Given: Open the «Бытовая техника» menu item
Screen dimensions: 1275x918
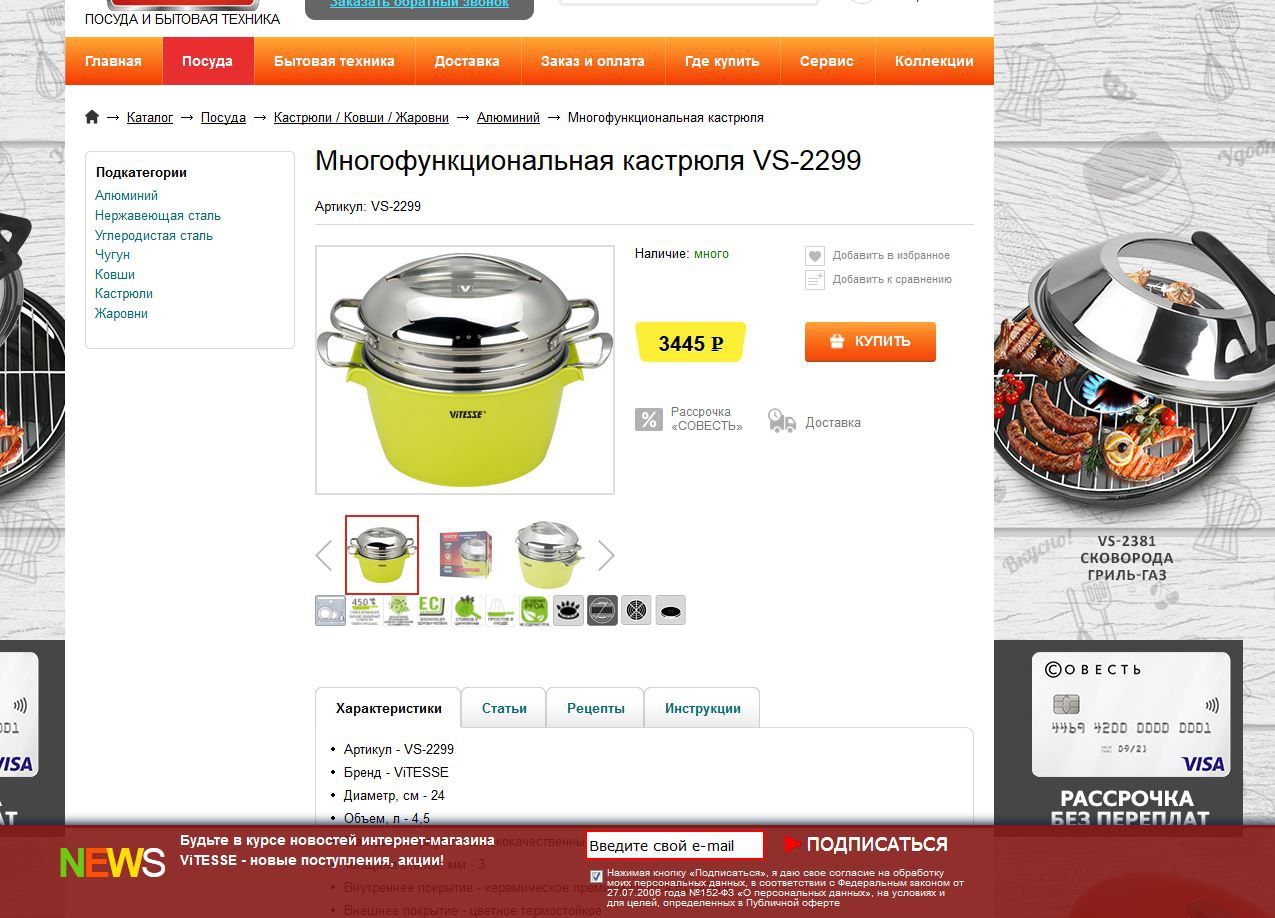Looking at the screenshot, I should [334, 61].
